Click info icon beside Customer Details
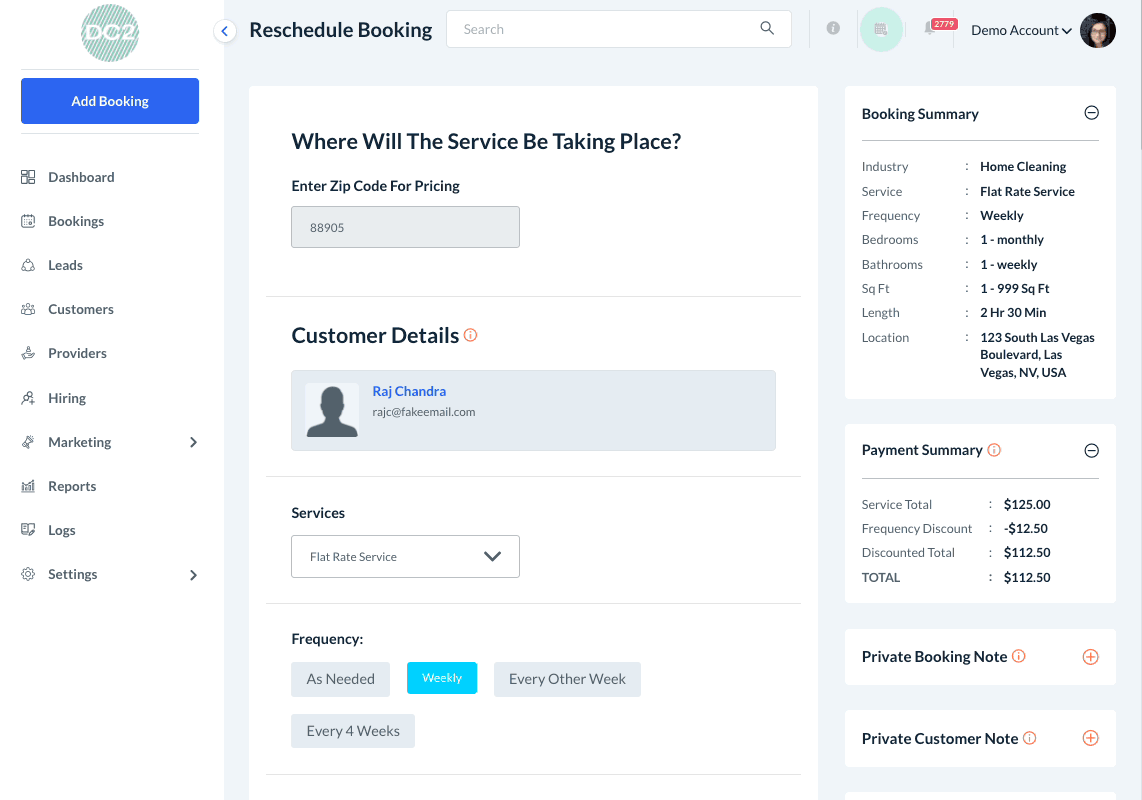The width and height of the screenshot is (1142, 800). [470, 335]
